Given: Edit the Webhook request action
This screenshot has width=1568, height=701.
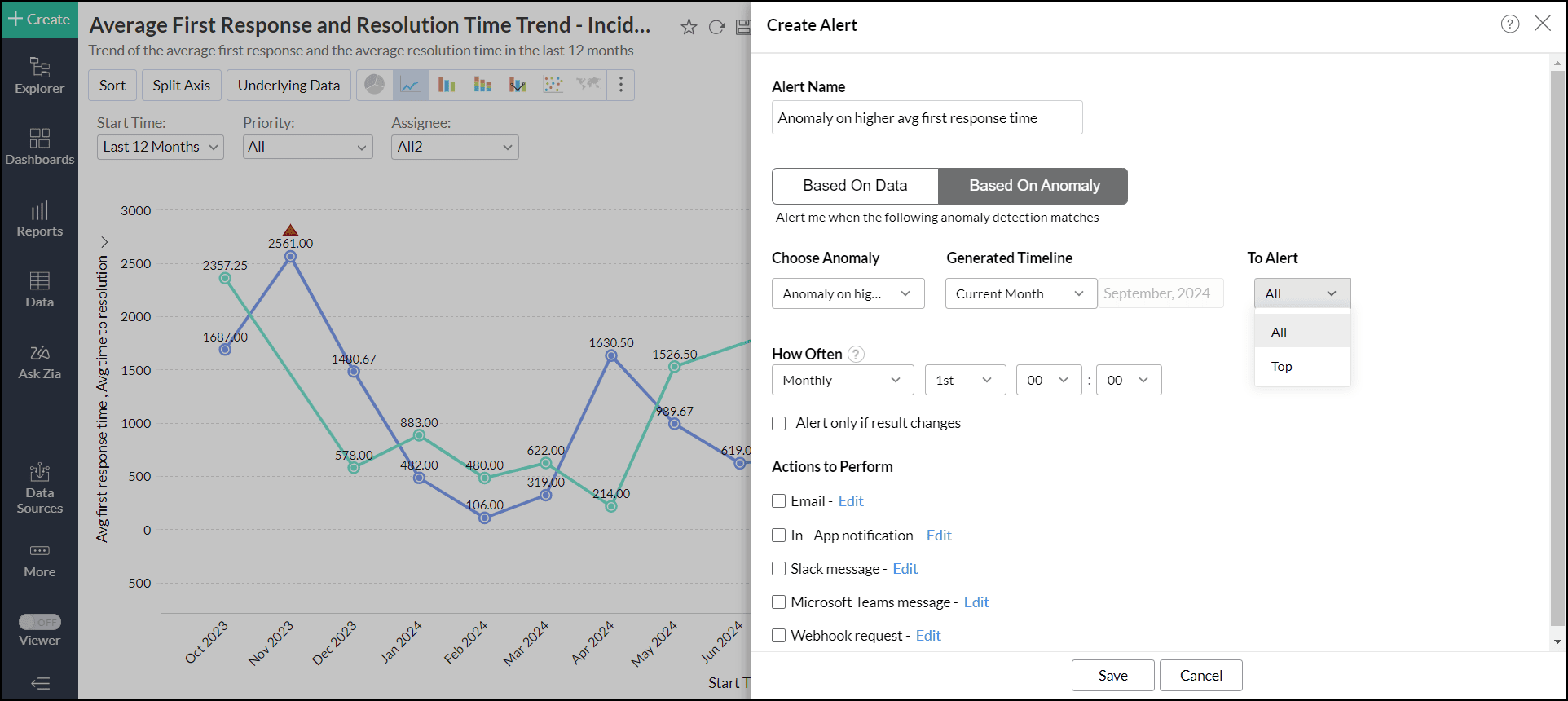Looking at the screenshot, I should (928, 636).
